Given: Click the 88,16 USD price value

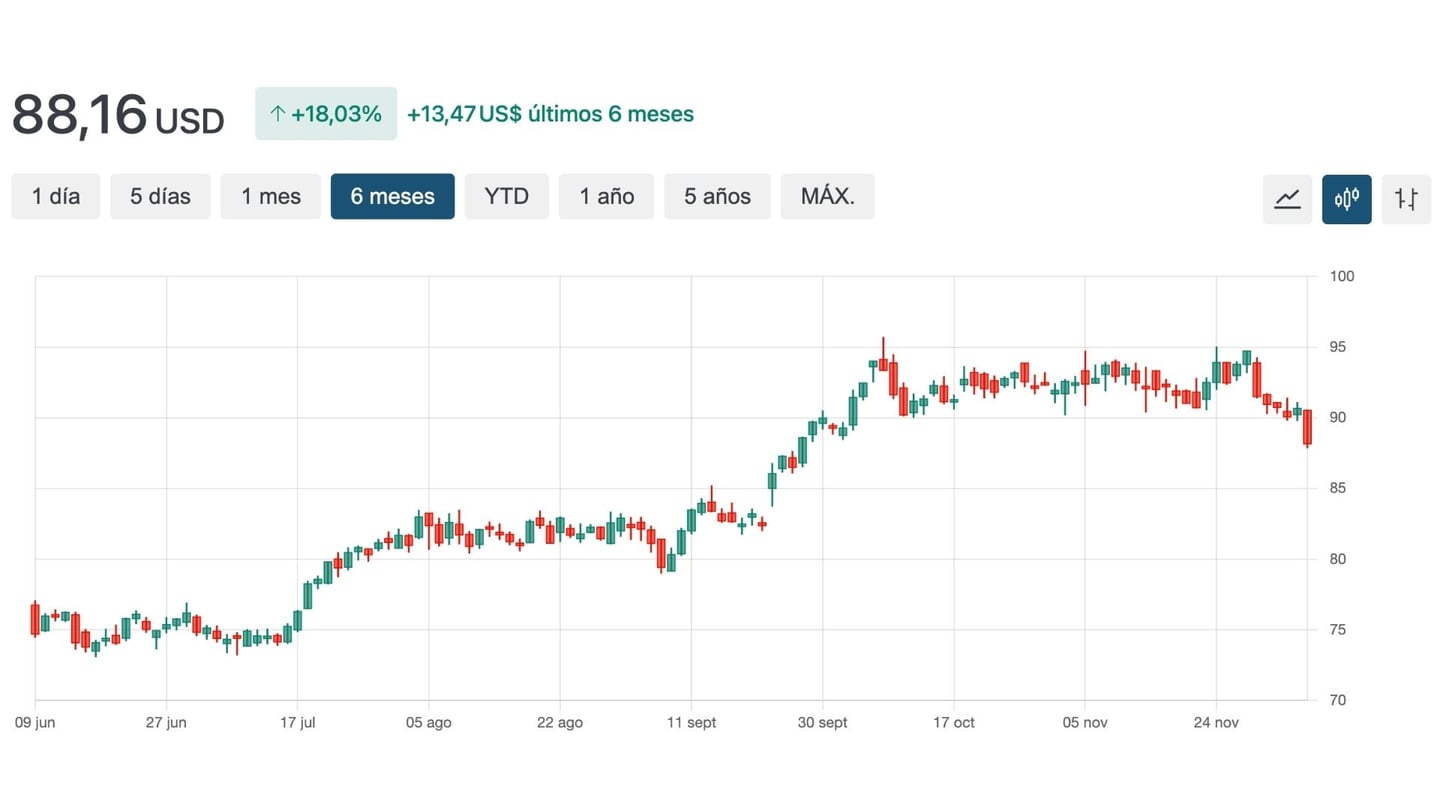Looking at the screenshot, I should 117,115.
